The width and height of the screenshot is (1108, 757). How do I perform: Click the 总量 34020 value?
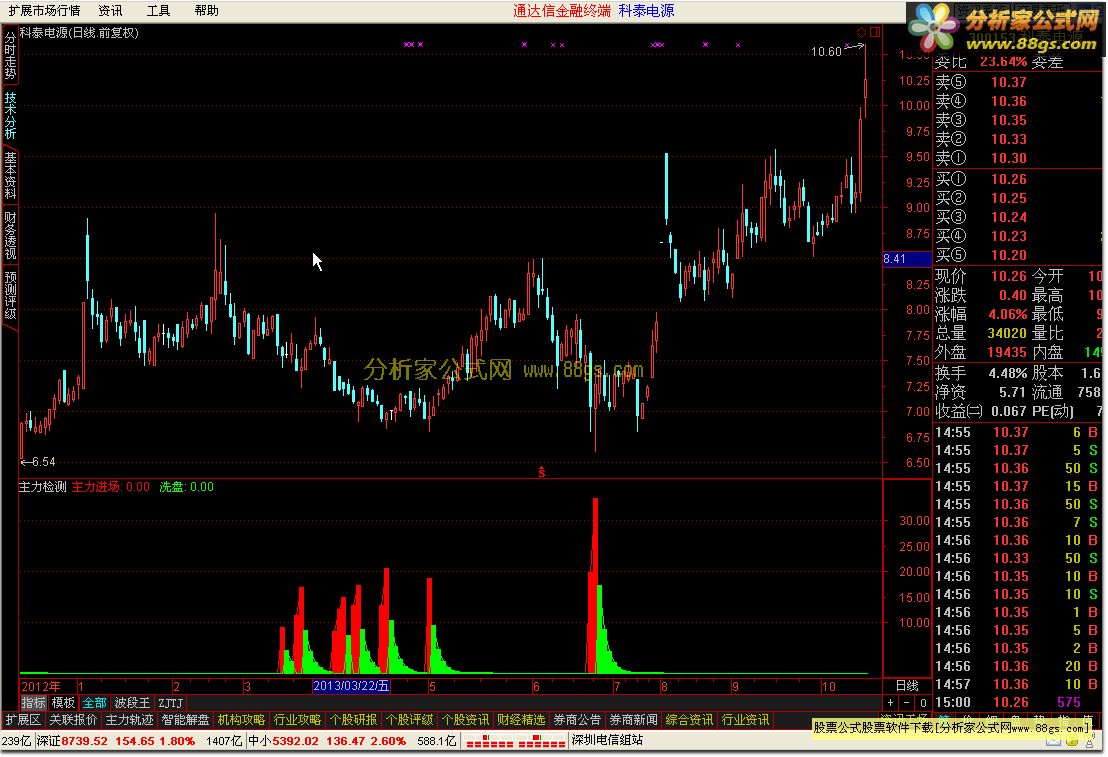pyautogui.click(x=1006, y=333)
